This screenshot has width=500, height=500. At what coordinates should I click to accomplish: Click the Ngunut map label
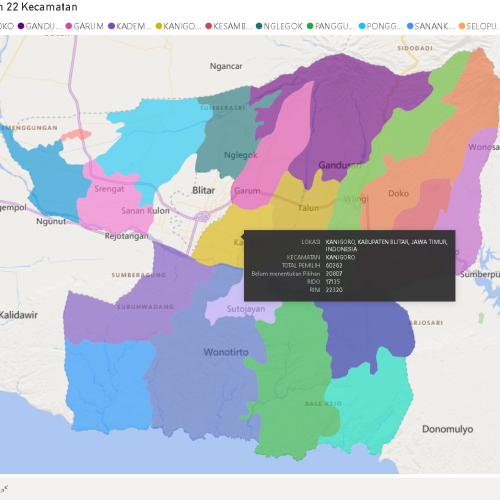click(51, 221)
